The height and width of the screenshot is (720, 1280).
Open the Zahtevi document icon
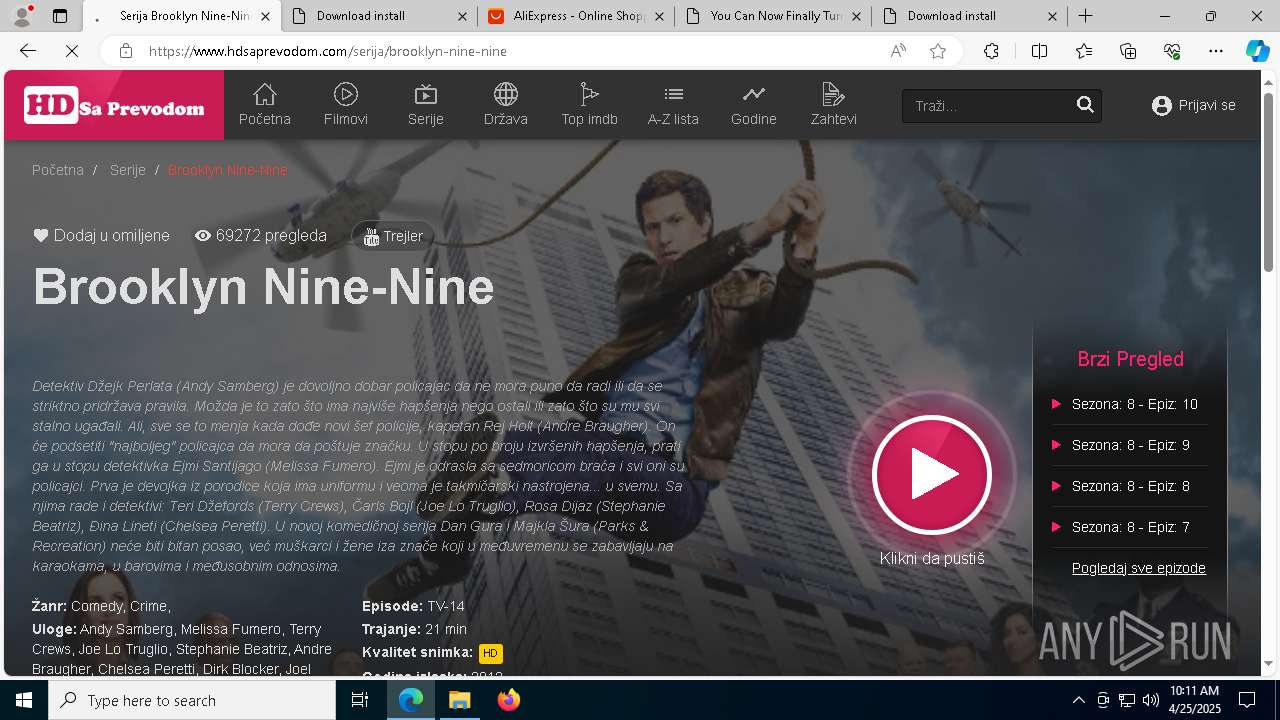(x=833, y=105)
